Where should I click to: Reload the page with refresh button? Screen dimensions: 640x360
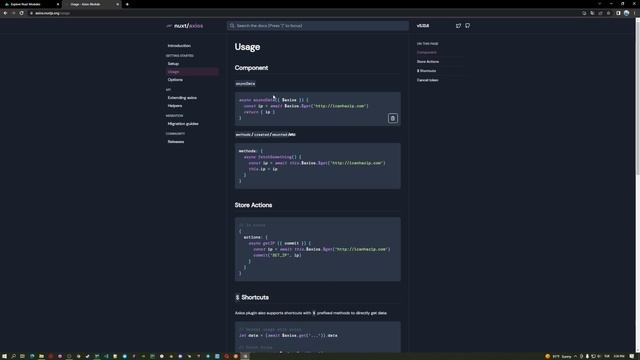(x=22, y=13)
